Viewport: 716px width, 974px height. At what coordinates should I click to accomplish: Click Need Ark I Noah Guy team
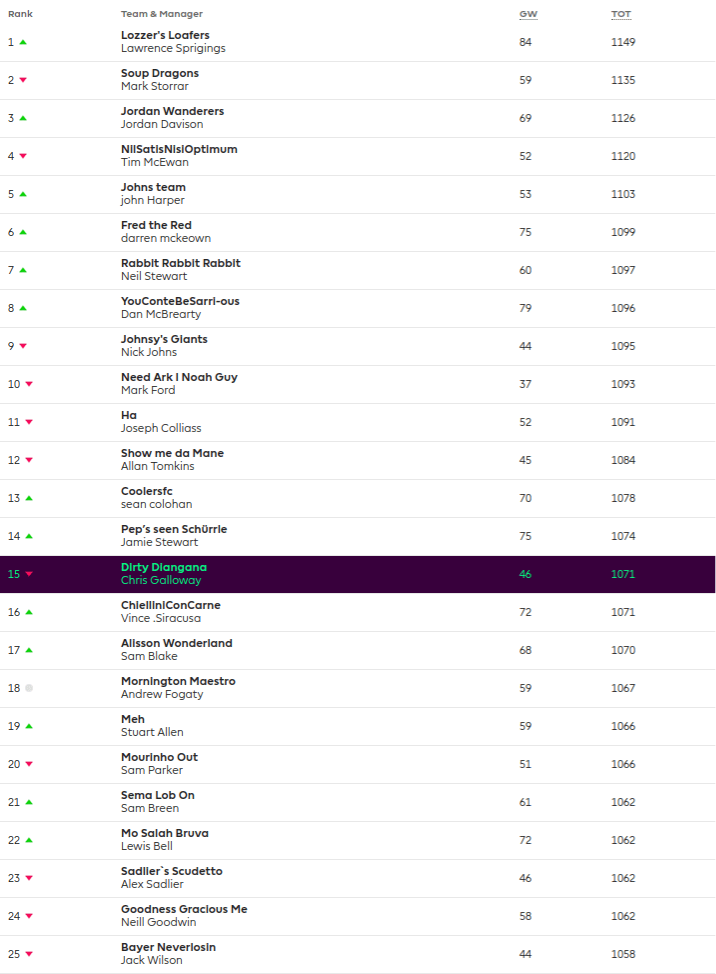pos(179,377)
